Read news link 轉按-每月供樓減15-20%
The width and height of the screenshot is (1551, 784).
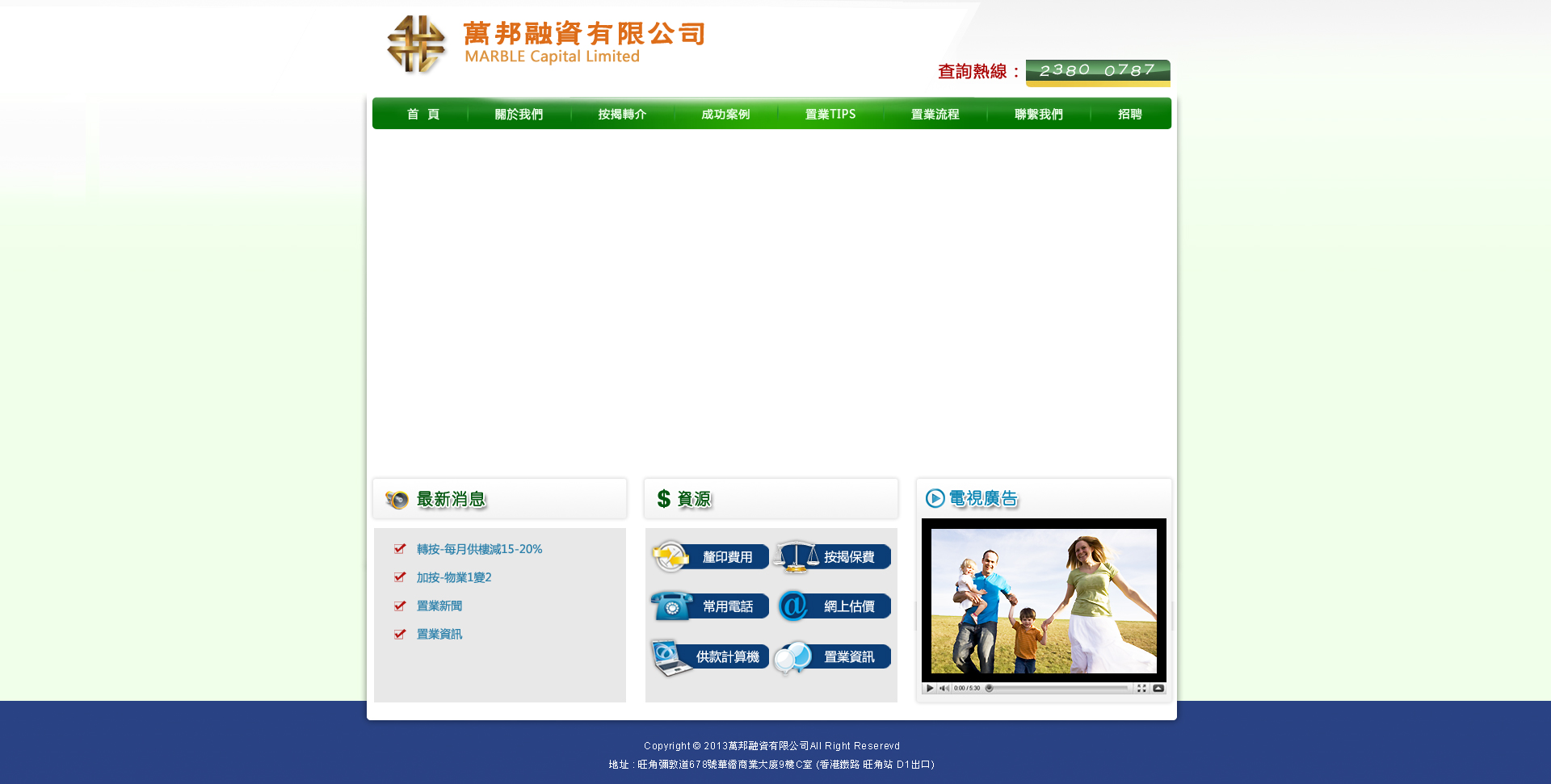(x=479, y=549)
